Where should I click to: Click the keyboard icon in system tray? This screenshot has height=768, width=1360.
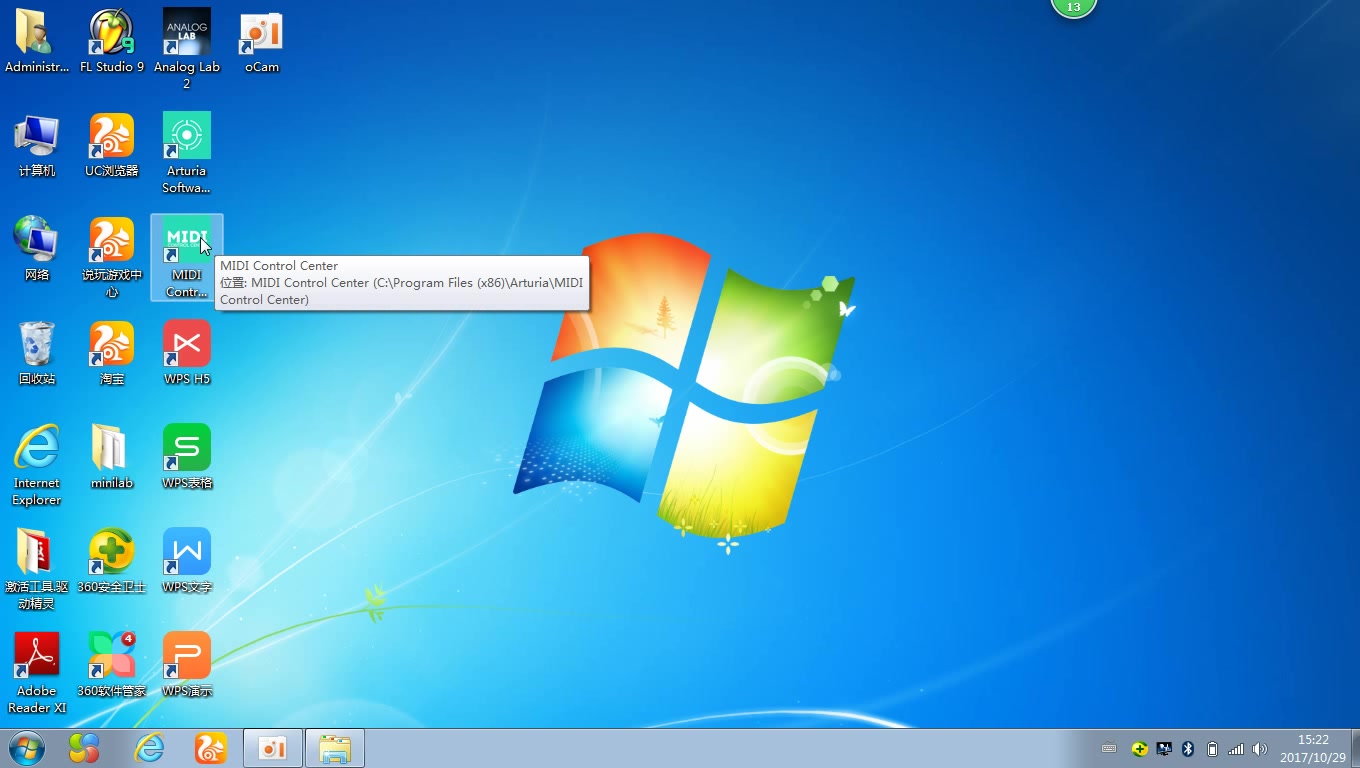[1109, 748]
